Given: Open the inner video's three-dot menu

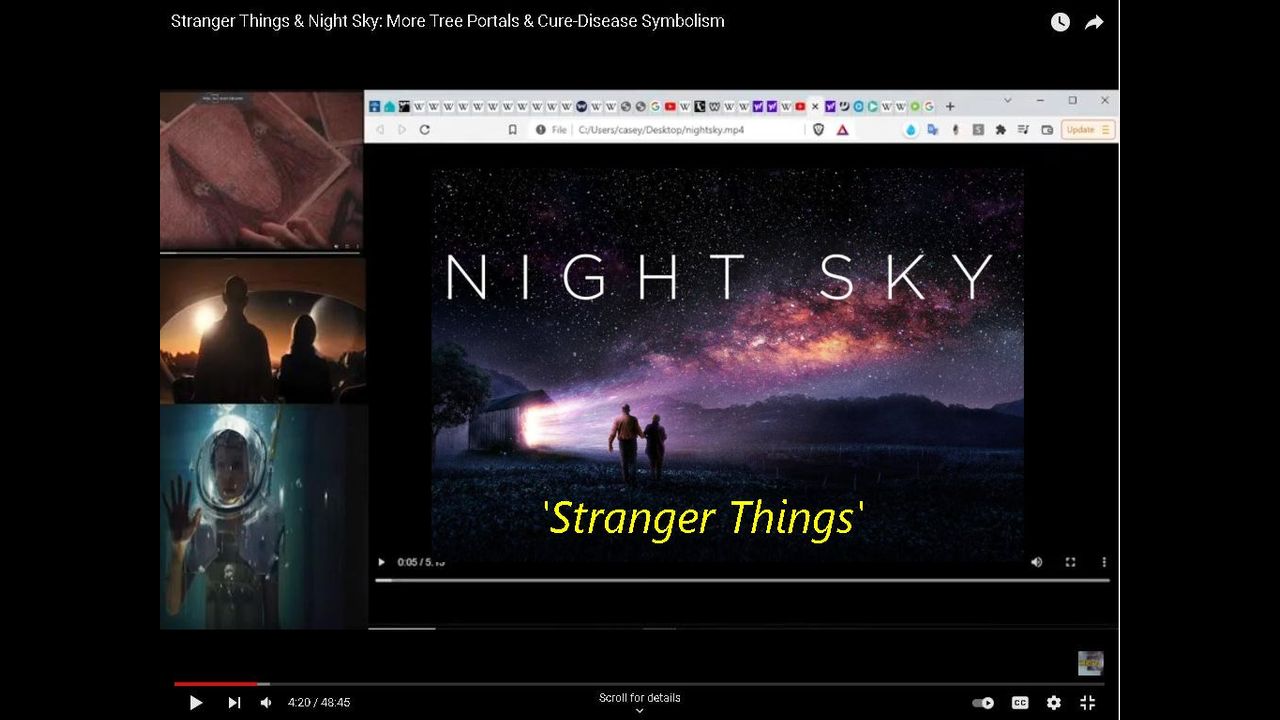Looking at the screenshot, I should 1104,562.
